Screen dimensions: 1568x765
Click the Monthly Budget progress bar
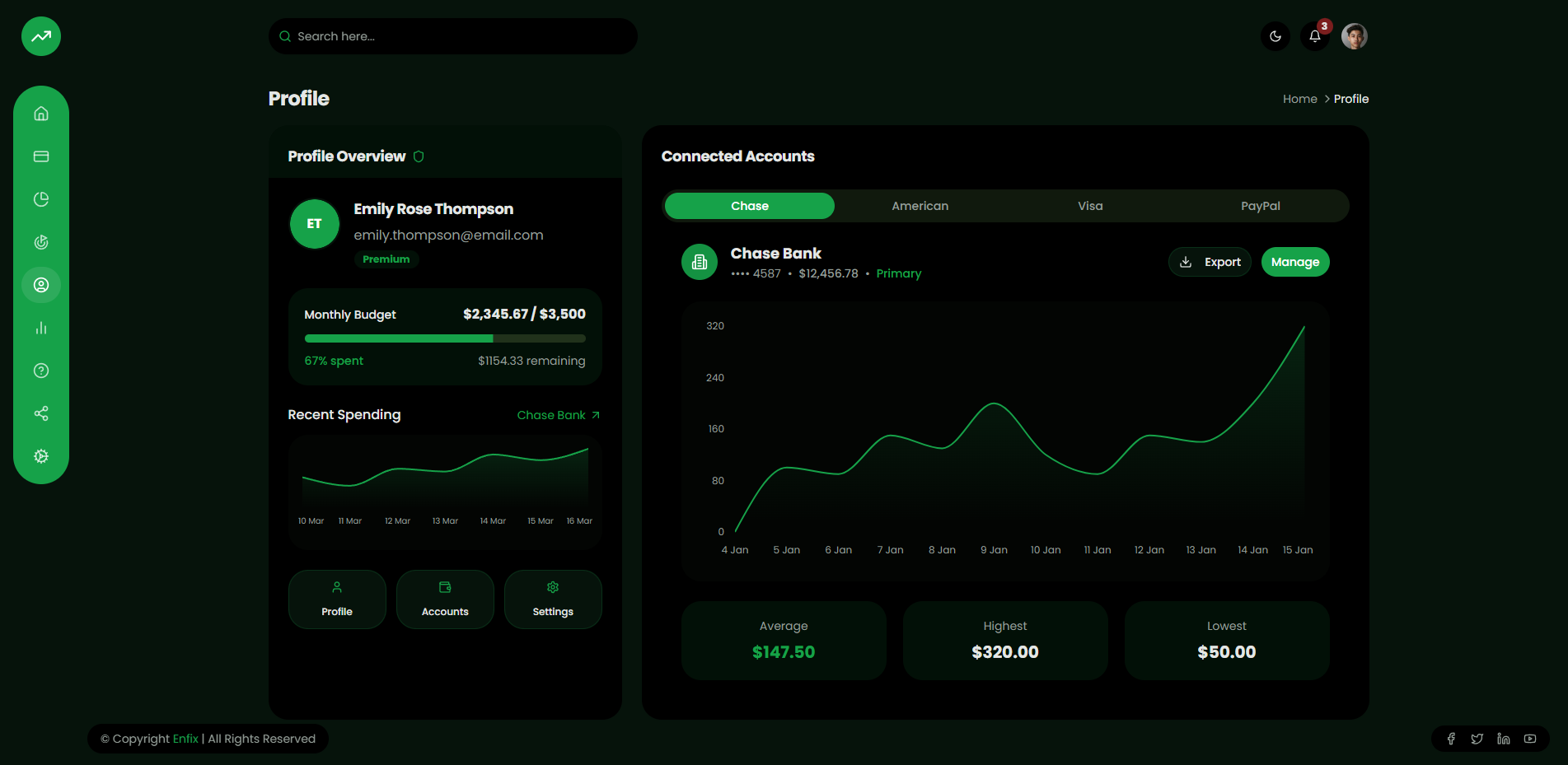point(445,338)
